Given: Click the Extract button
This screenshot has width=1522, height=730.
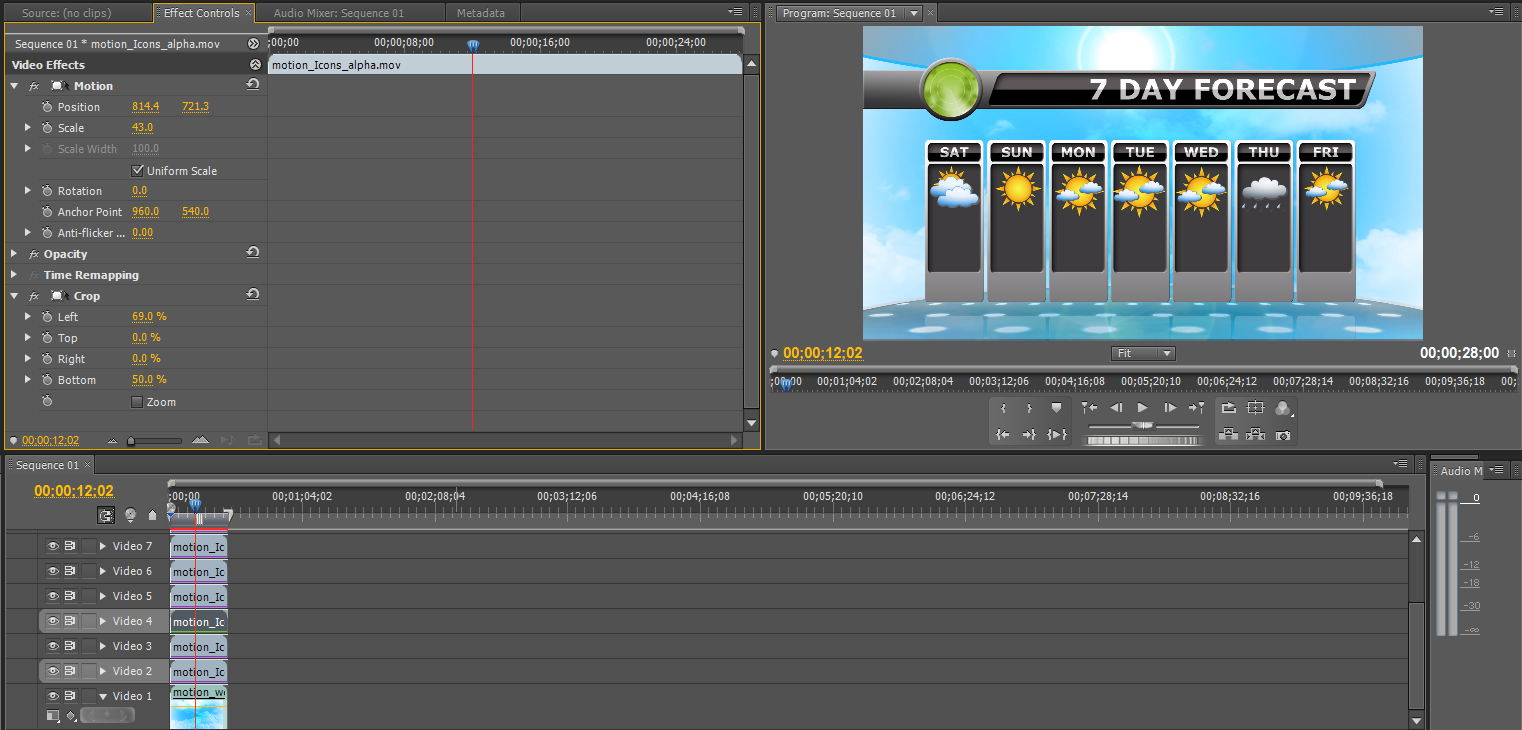Looking at the screenshot, I should pyautogui.click(x=1256, y=434).
